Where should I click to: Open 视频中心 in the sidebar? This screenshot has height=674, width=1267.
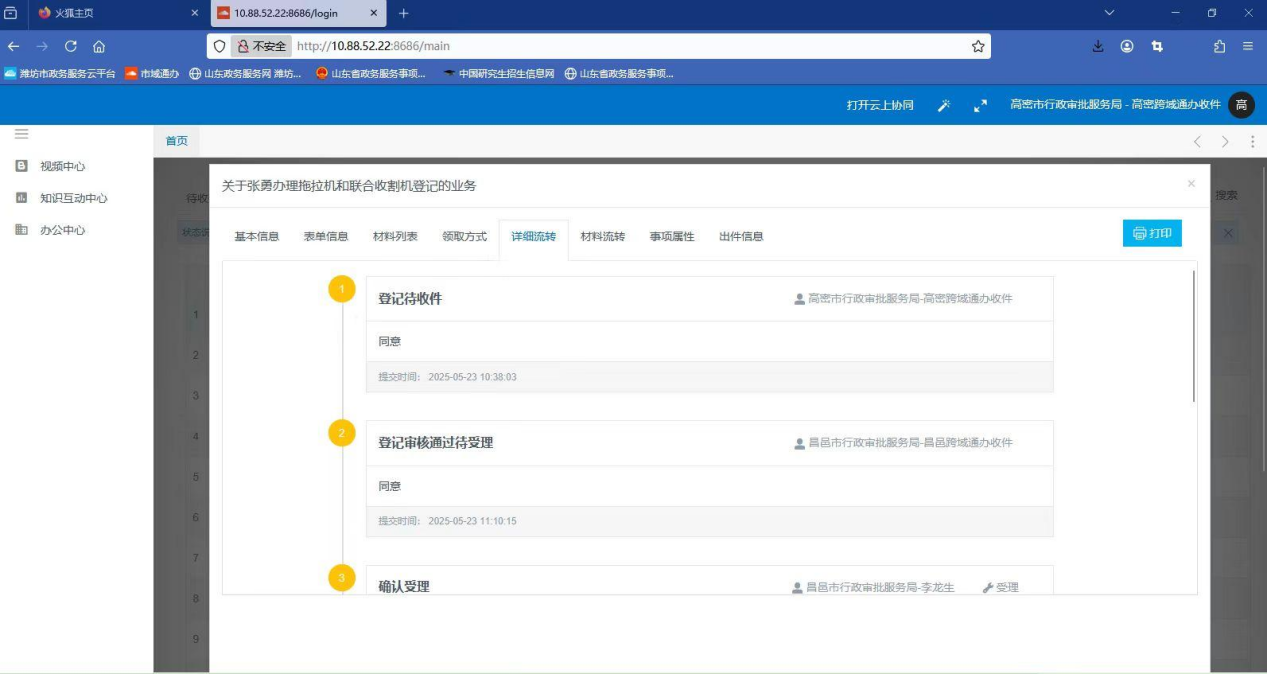(62, 166)
